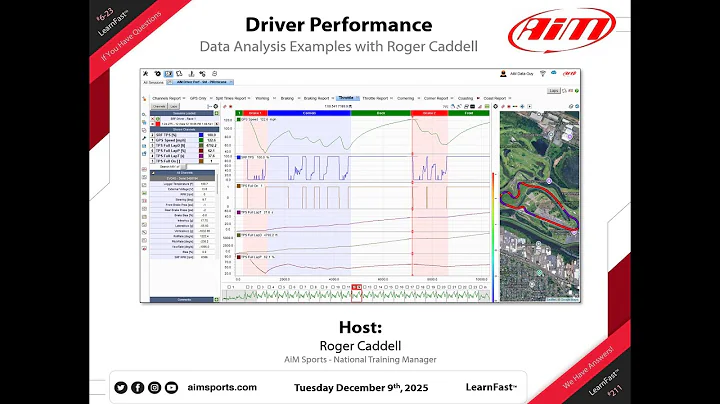Select the highlighted analysis view icon
Viewport: 720px width, 404px height.
[x=169, y=73]
